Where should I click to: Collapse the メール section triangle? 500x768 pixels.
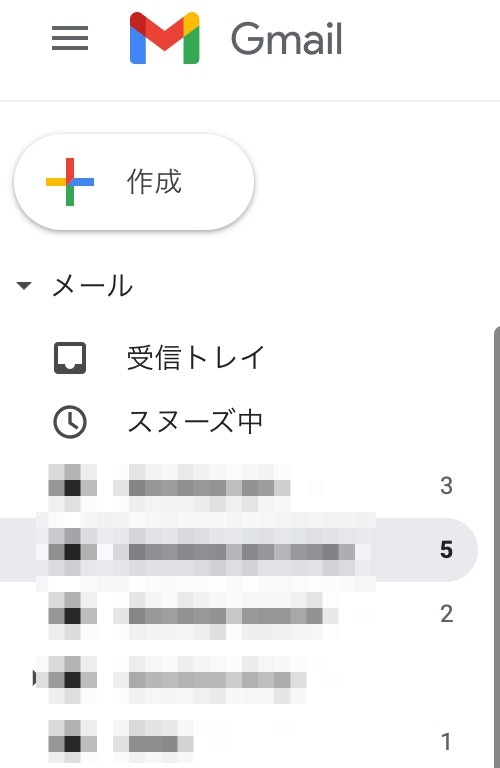click(24, 285)
